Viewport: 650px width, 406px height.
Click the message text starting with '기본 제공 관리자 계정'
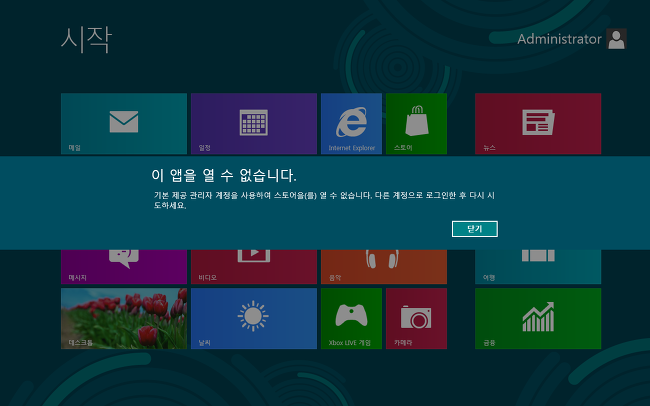tap(324, 200)
